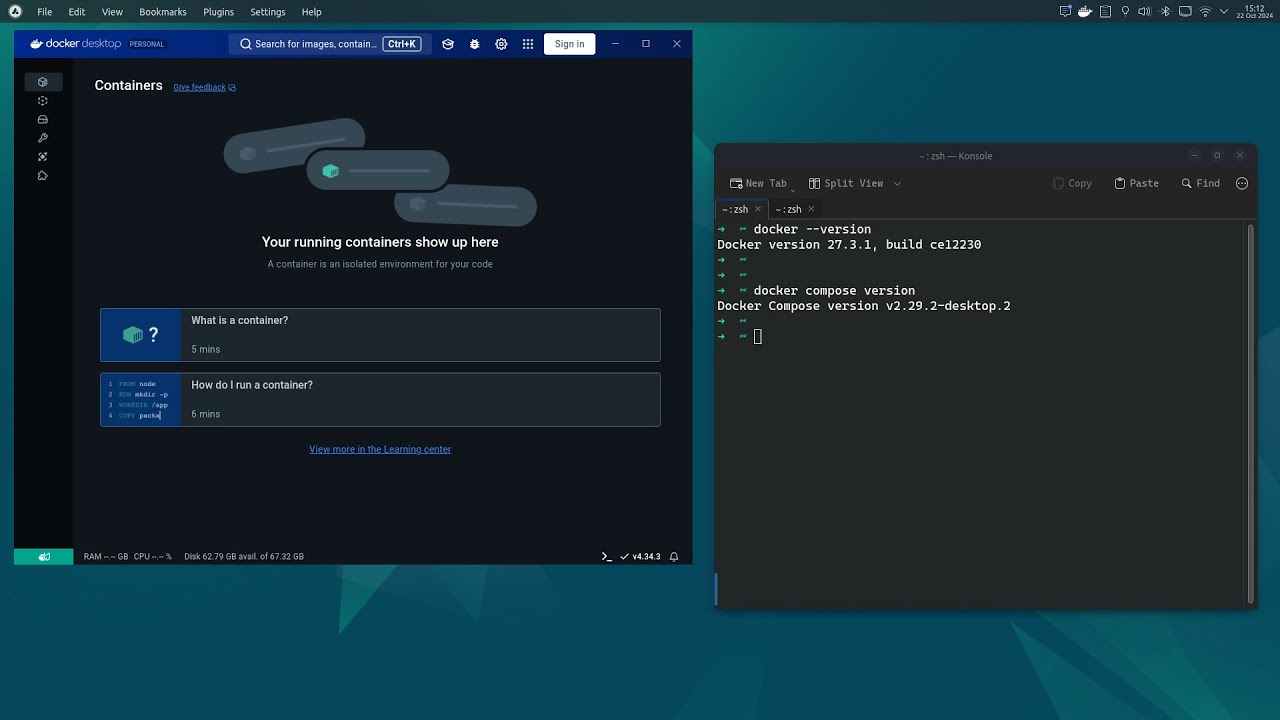The height and width of the screenshot is (720, 1280).
Task: Open the volume speaker icon in system tray
Action: click(1145, 12)
